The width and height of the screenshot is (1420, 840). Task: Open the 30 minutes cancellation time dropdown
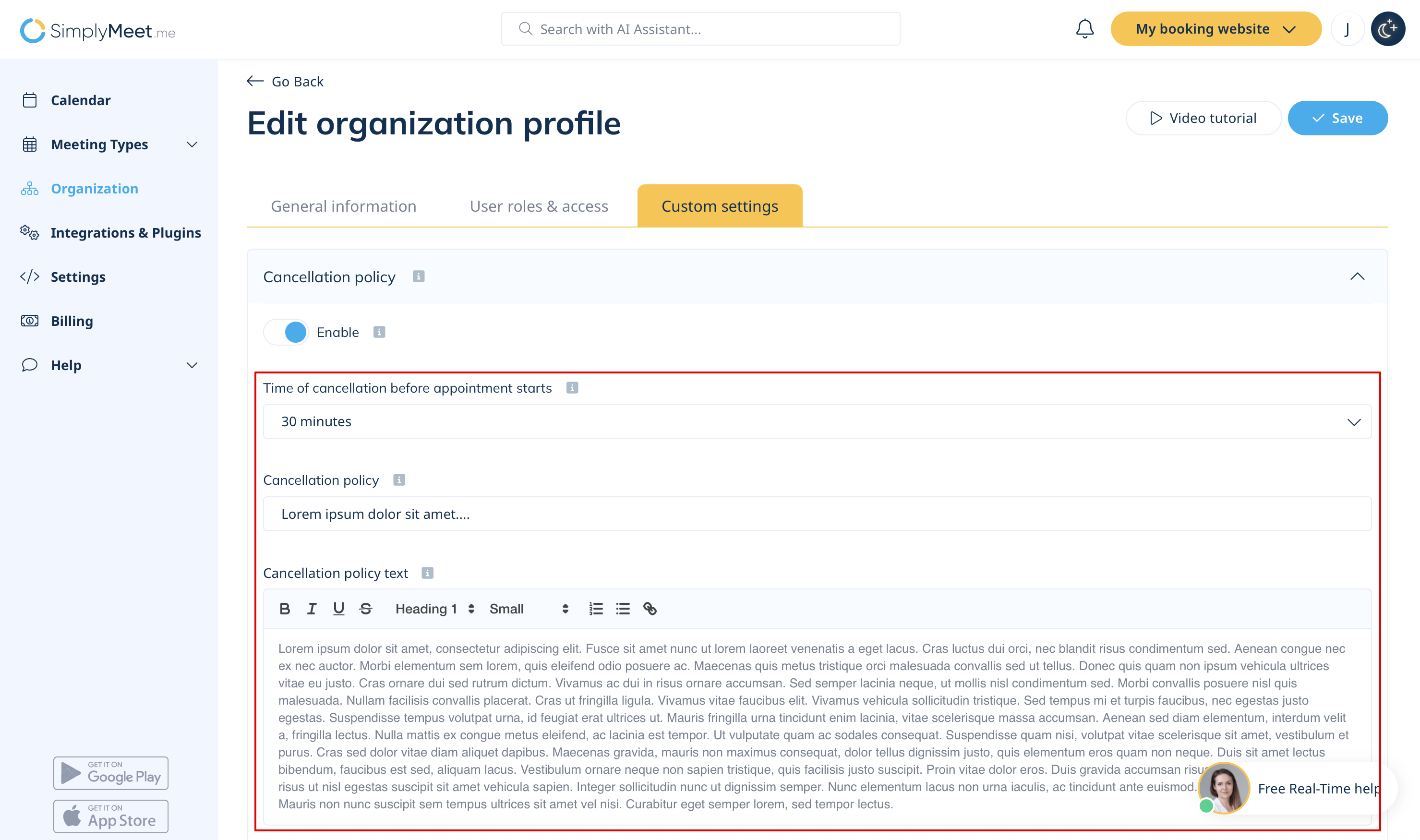[817, 422]
